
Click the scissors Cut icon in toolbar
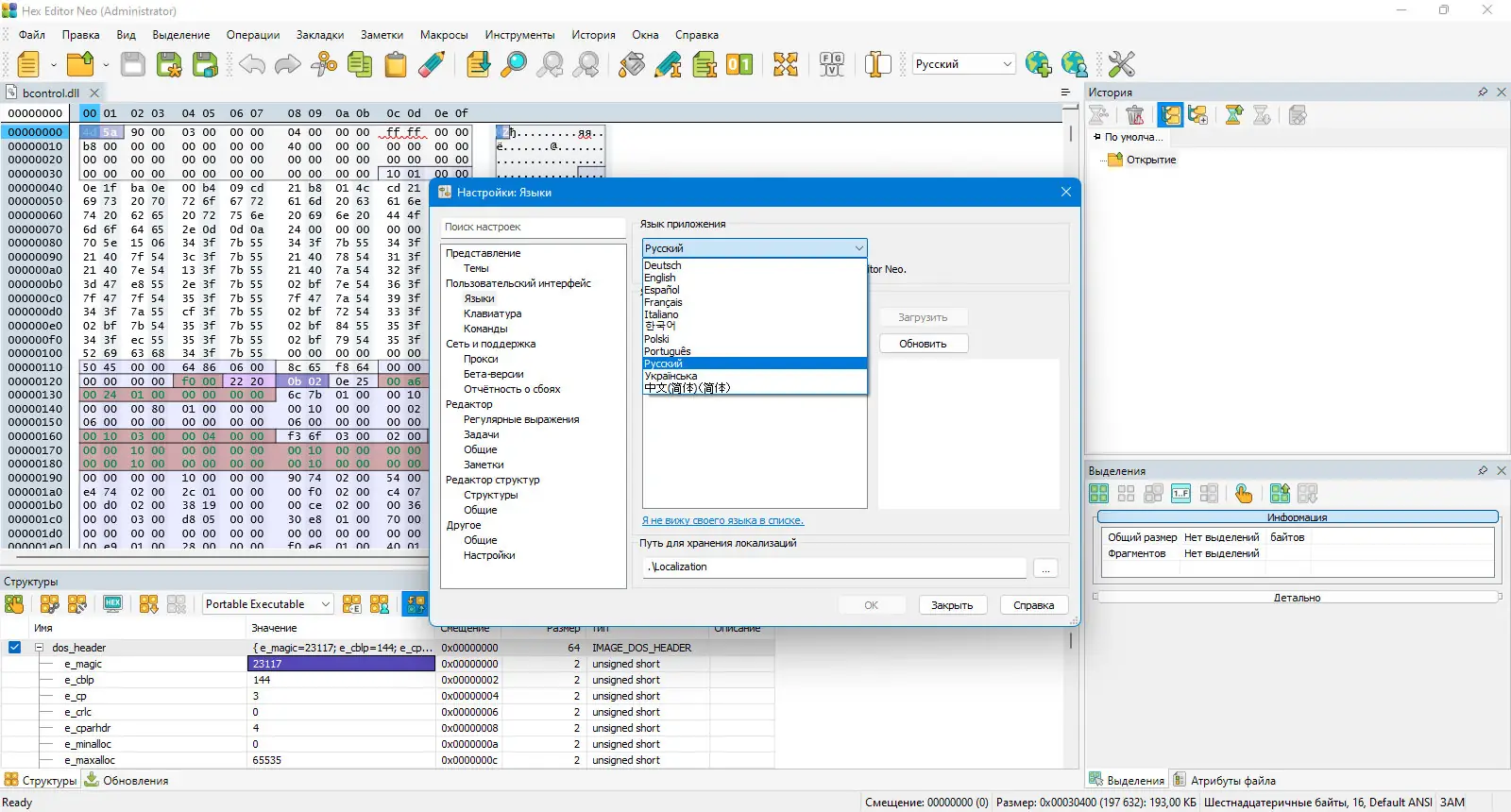pos(324,64)
